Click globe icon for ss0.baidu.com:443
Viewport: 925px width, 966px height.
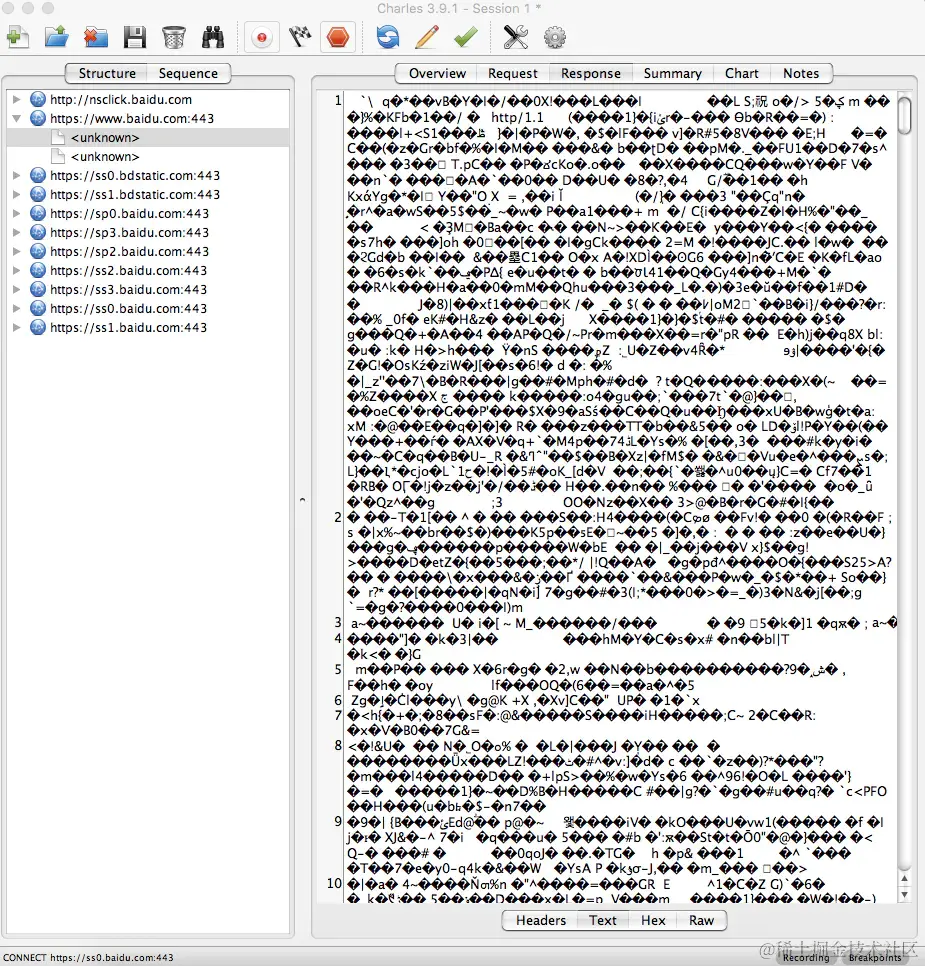pyautogui.click(x=38, y=309)
